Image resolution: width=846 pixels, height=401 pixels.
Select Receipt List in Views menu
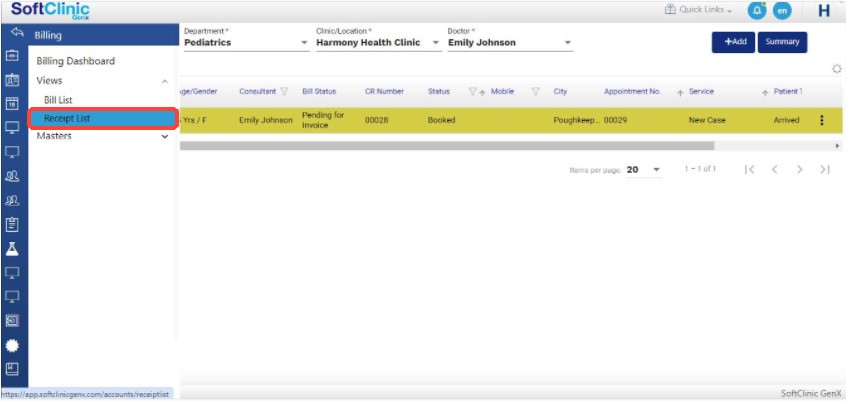point(67,119)
